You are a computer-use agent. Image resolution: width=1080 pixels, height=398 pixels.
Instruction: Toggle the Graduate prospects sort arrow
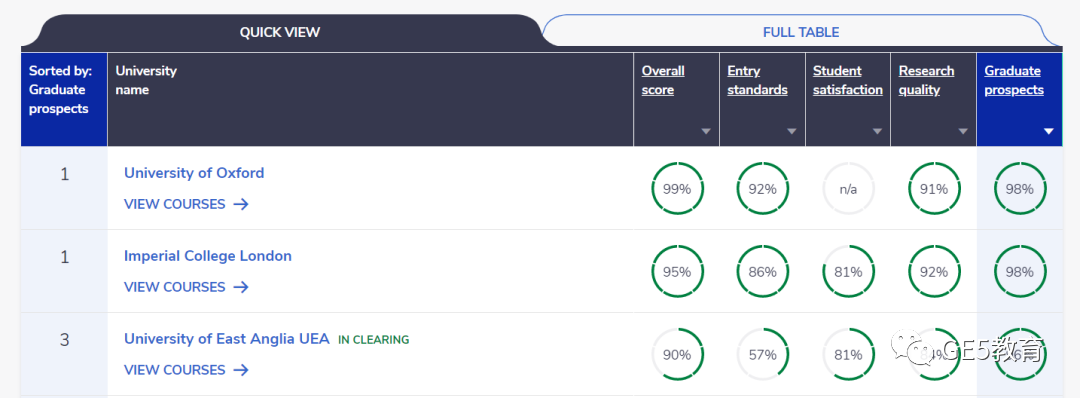[x=1048, y=132]
